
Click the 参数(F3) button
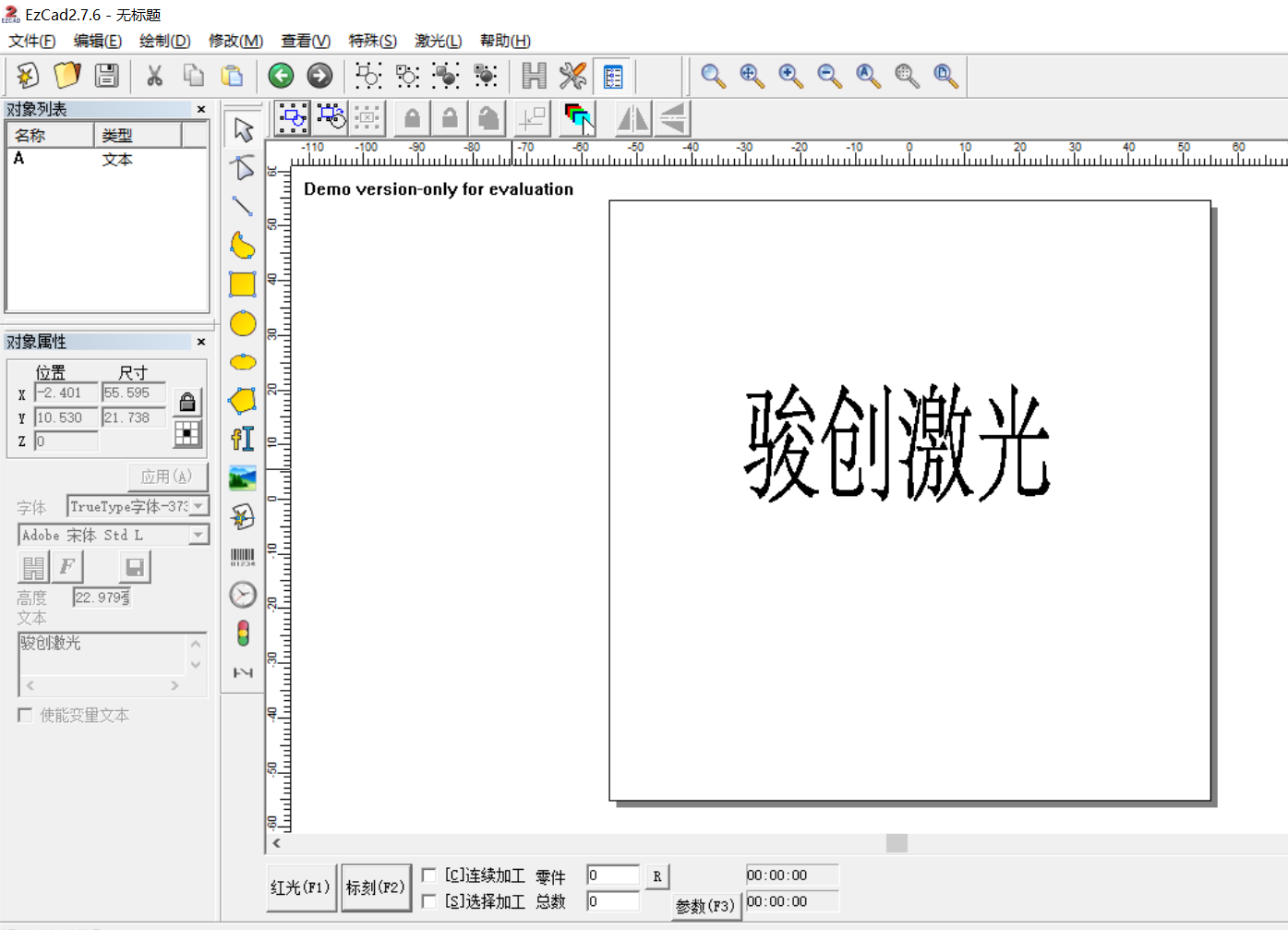(705, 906)
